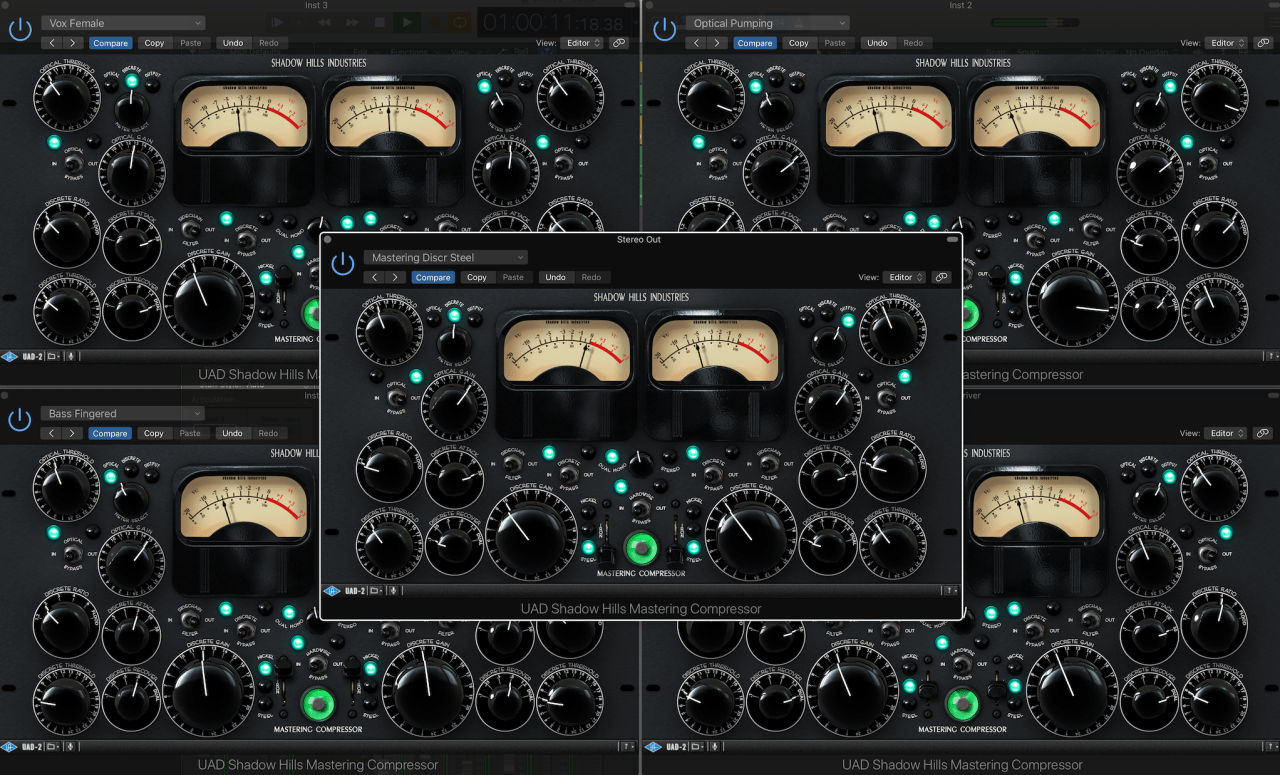Click the green power jewel above Mastering Compressor label
Screen dimensions: 1280x775
[641, 549]
